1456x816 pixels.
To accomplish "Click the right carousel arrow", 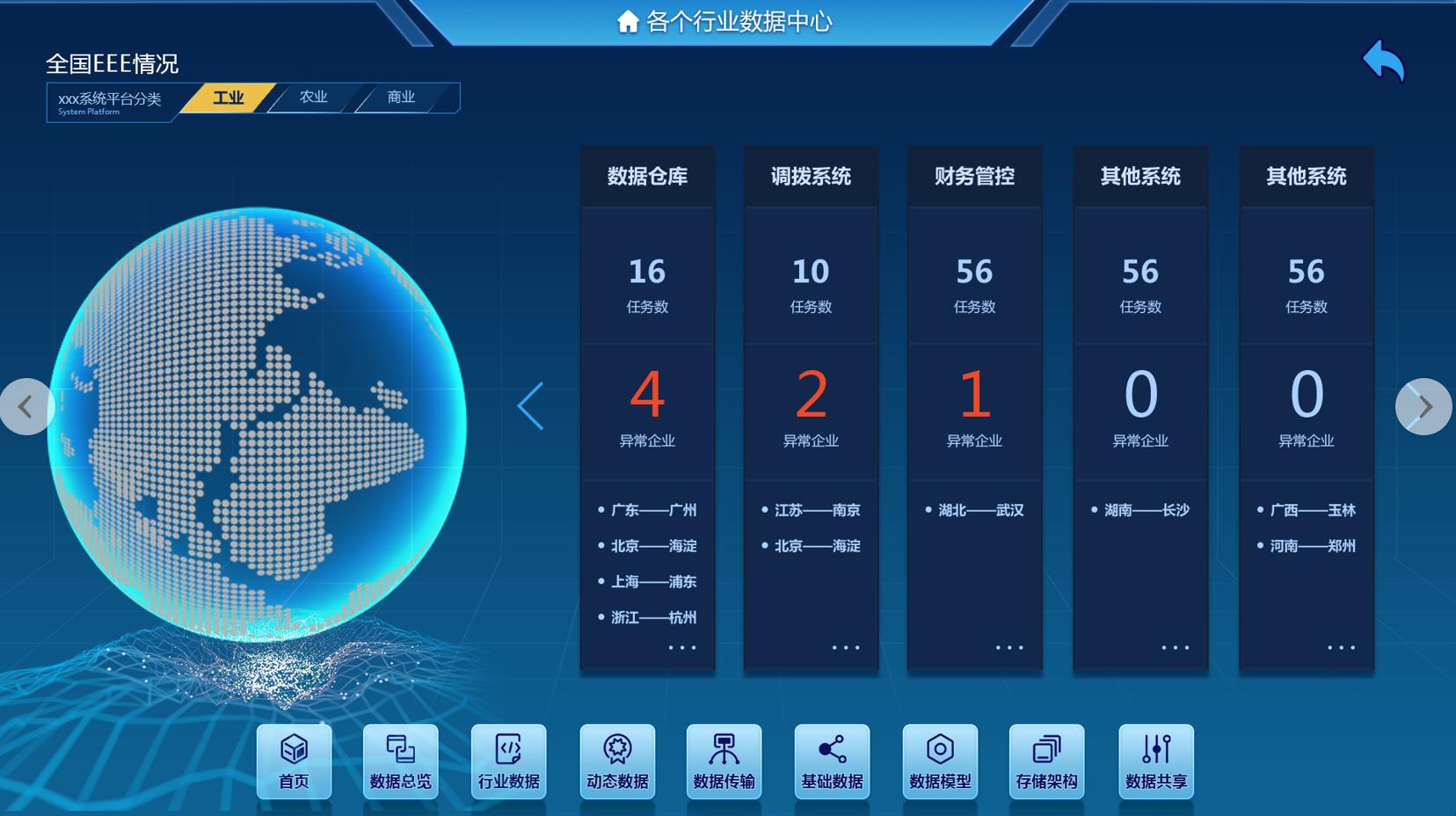I will click(x=1423, y=406).
